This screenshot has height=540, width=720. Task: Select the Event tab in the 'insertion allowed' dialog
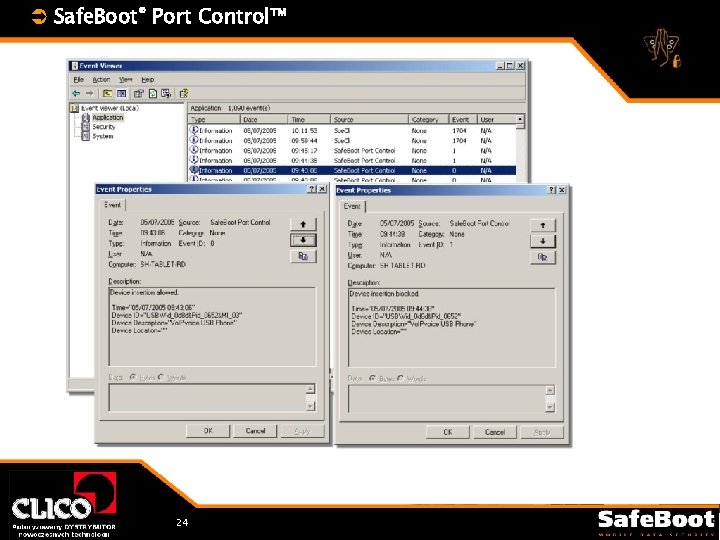(x=112, y=205)
